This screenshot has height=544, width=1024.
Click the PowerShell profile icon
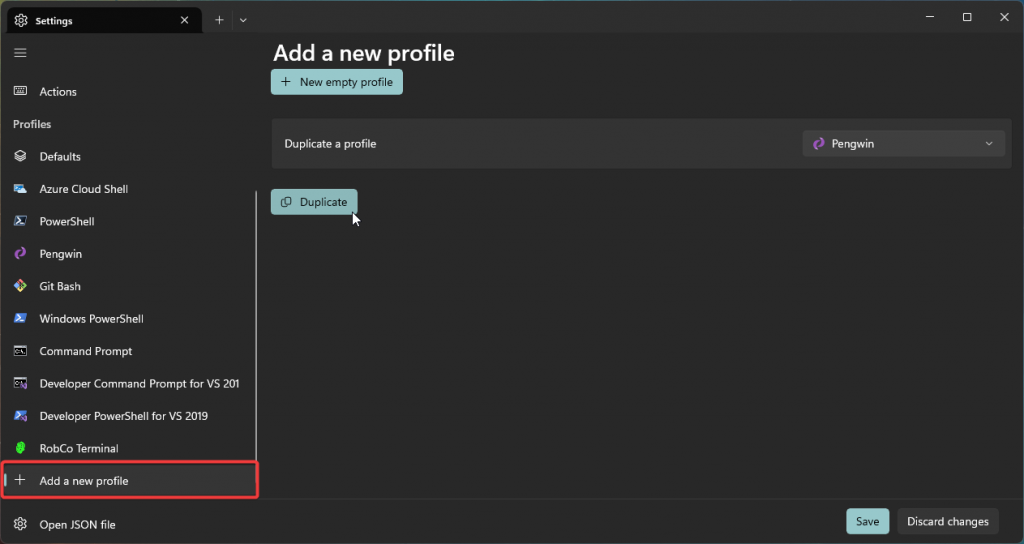coord(20,221)
